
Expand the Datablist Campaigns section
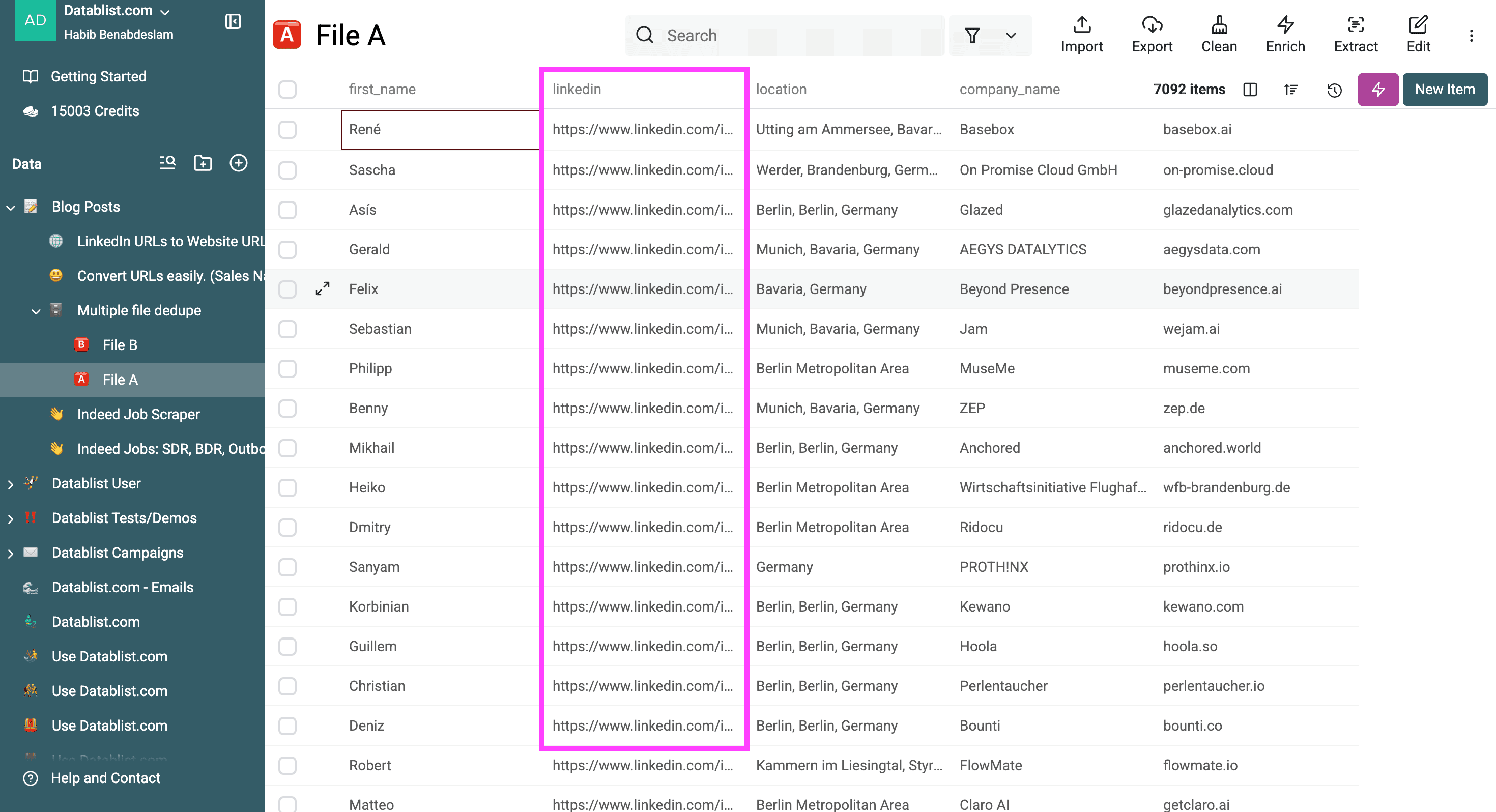click(10, 553)
